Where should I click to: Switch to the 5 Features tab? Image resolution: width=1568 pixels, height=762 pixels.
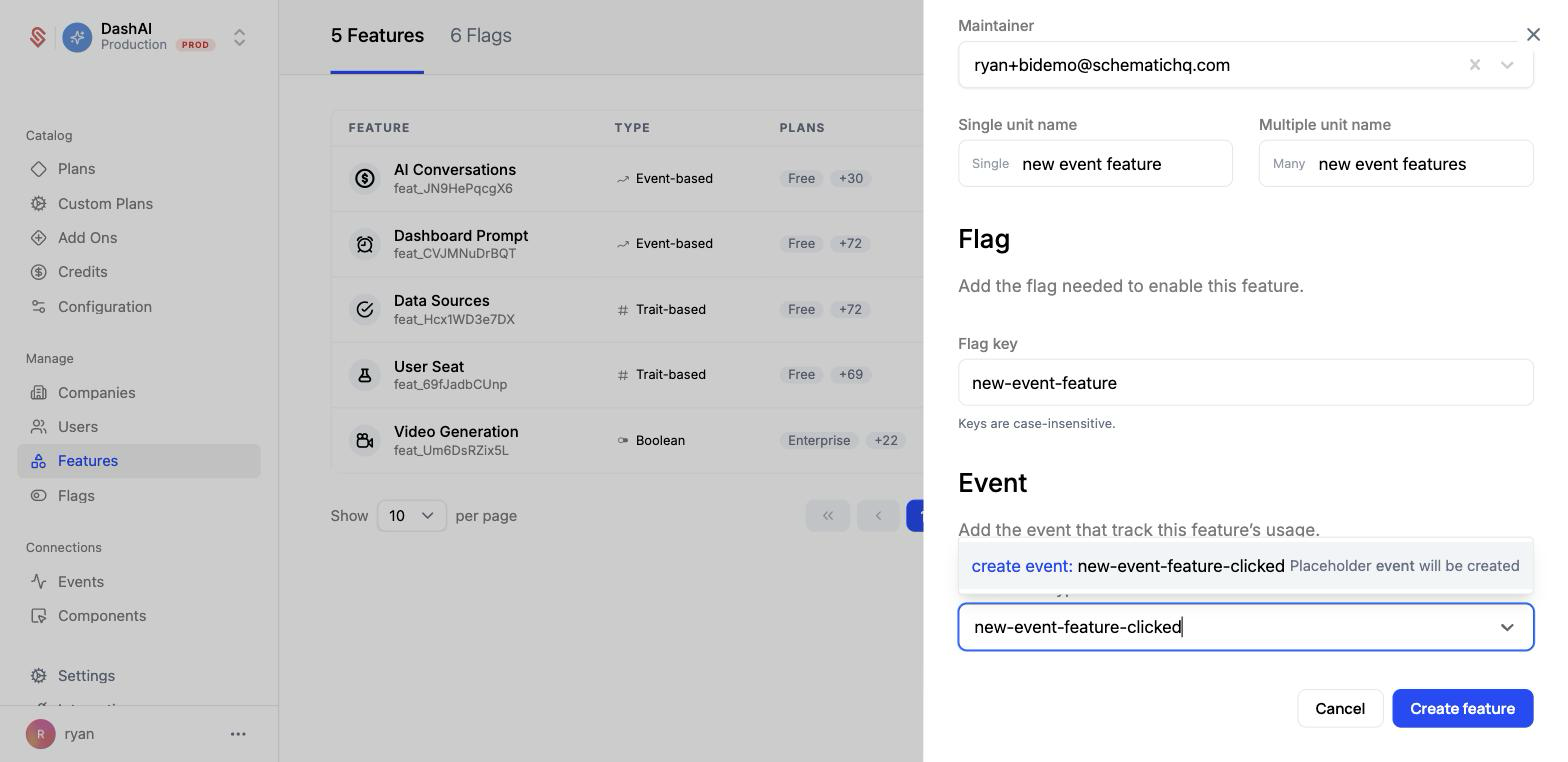377,36
